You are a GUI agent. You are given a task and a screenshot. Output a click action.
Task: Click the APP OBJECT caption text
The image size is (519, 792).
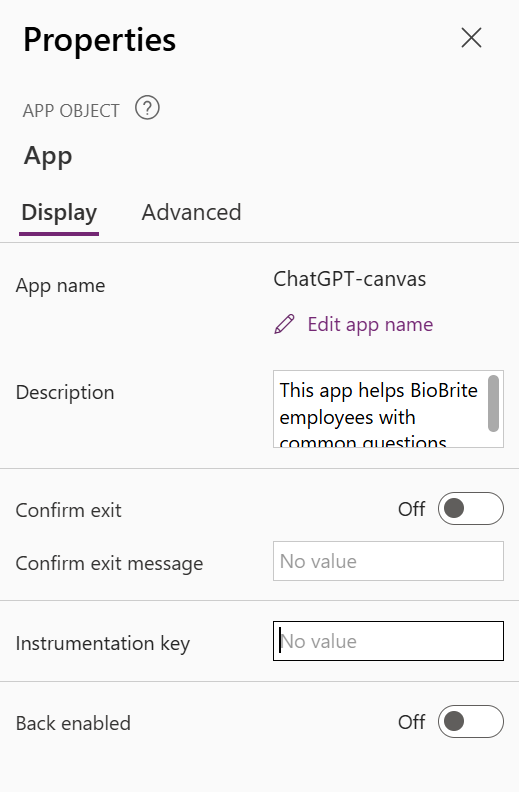click(71, 111)
